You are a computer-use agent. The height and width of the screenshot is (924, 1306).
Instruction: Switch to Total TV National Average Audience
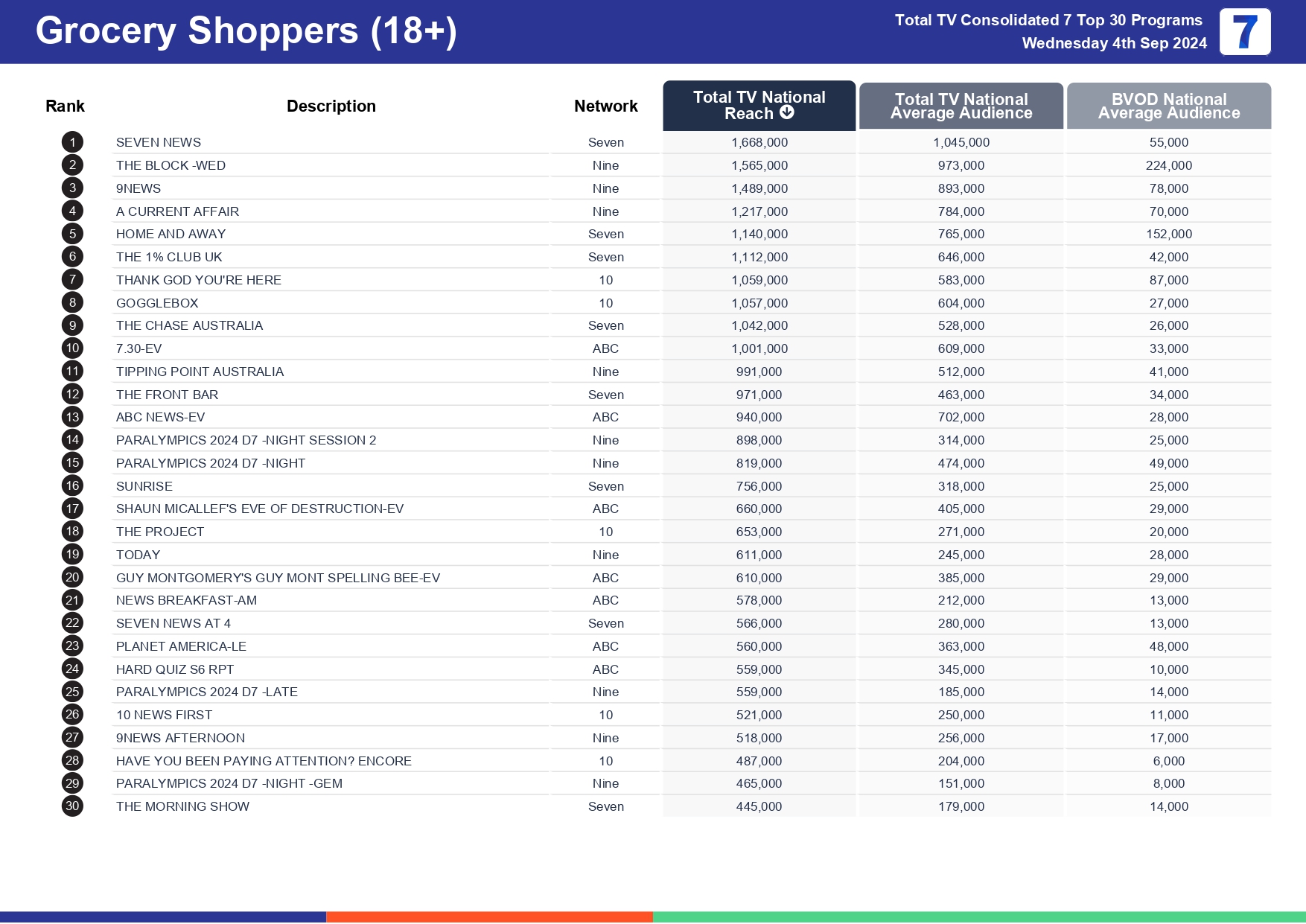[961, 106]
